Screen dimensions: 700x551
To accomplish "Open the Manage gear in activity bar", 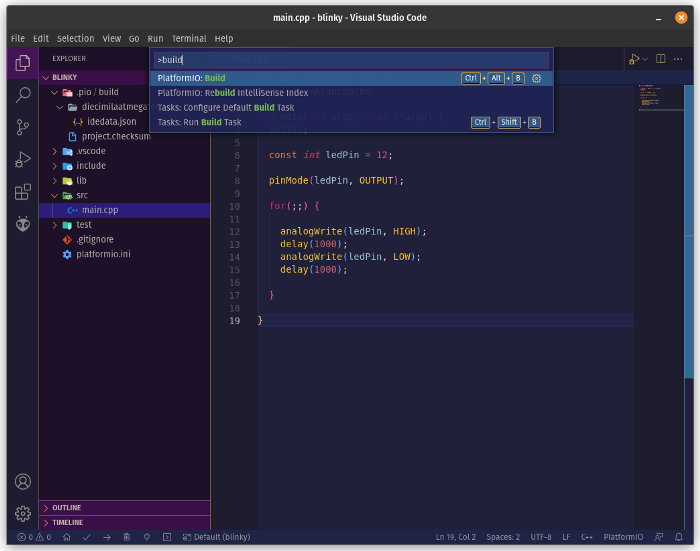I will pyautogui.click(x=22, y=513).
